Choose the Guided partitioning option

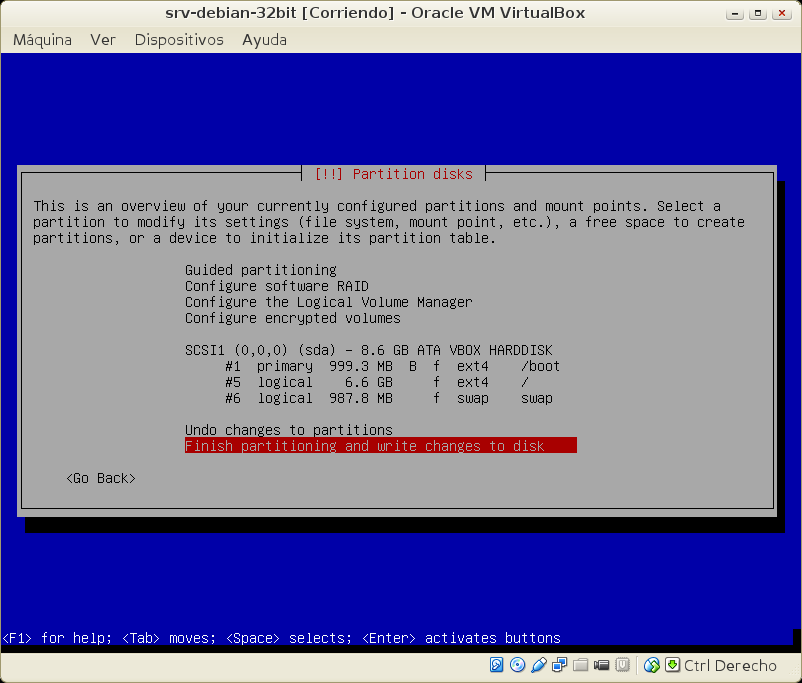point(260,270)
